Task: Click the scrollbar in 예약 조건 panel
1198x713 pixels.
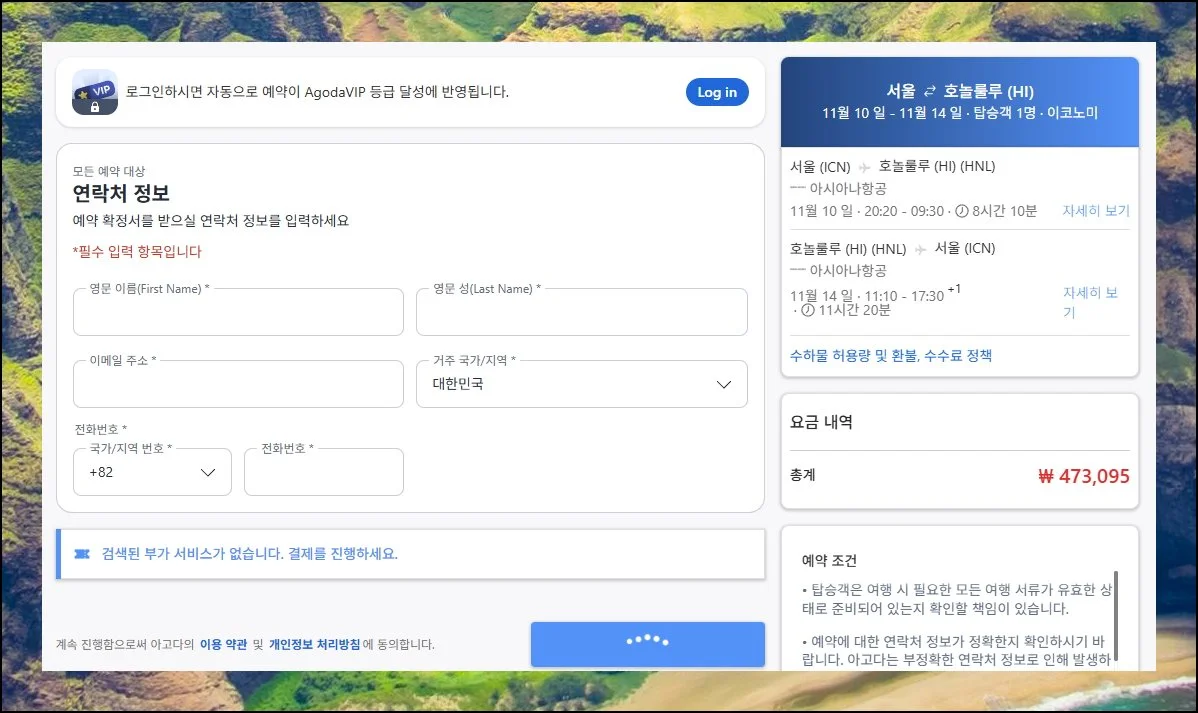Action: coord(1115,614)
